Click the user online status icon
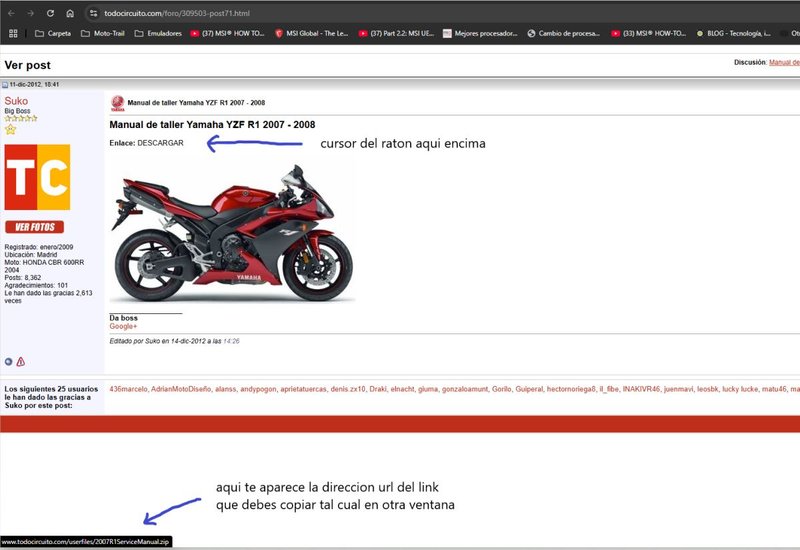800x550 pixels. [8, 362]
